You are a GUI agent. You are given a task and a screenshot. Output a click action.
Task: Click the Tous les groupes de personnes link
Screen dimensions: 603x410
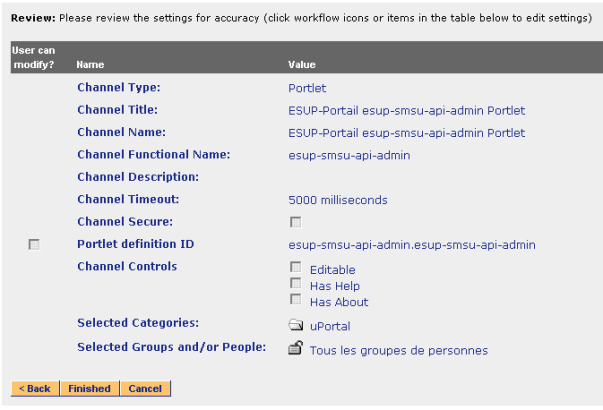(x=398, y=351)
